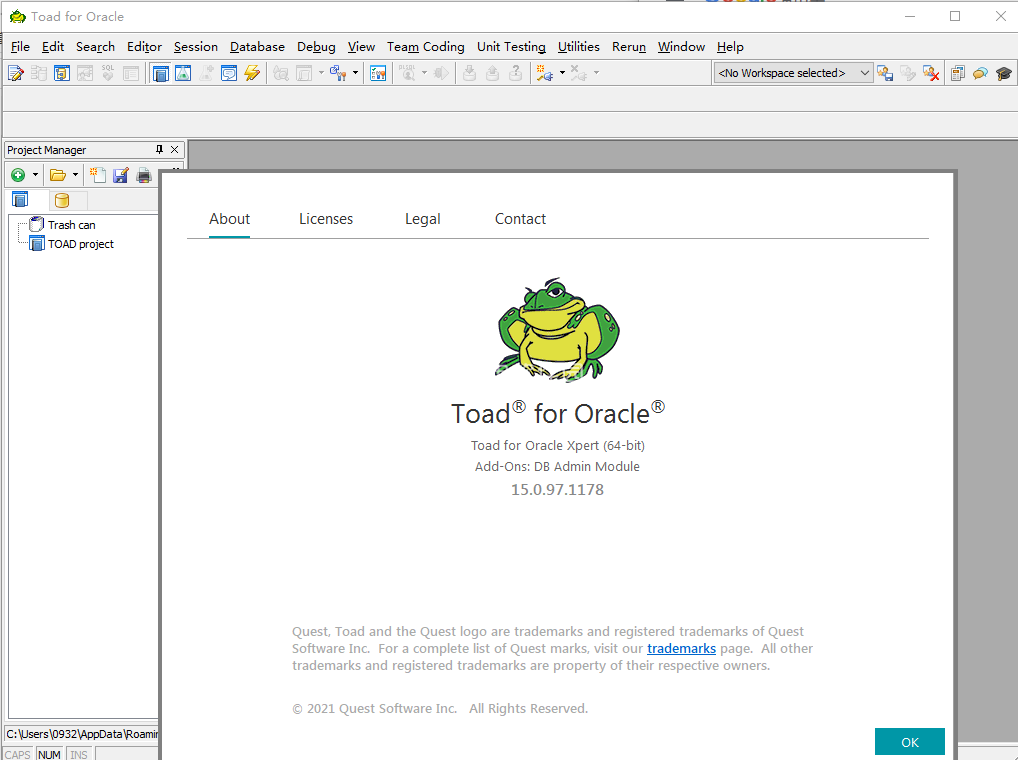The height and width of the screenshot is (760, 1018).
Task: Open the green flask Code Analysis icon
Action: [x=183, y=73]
